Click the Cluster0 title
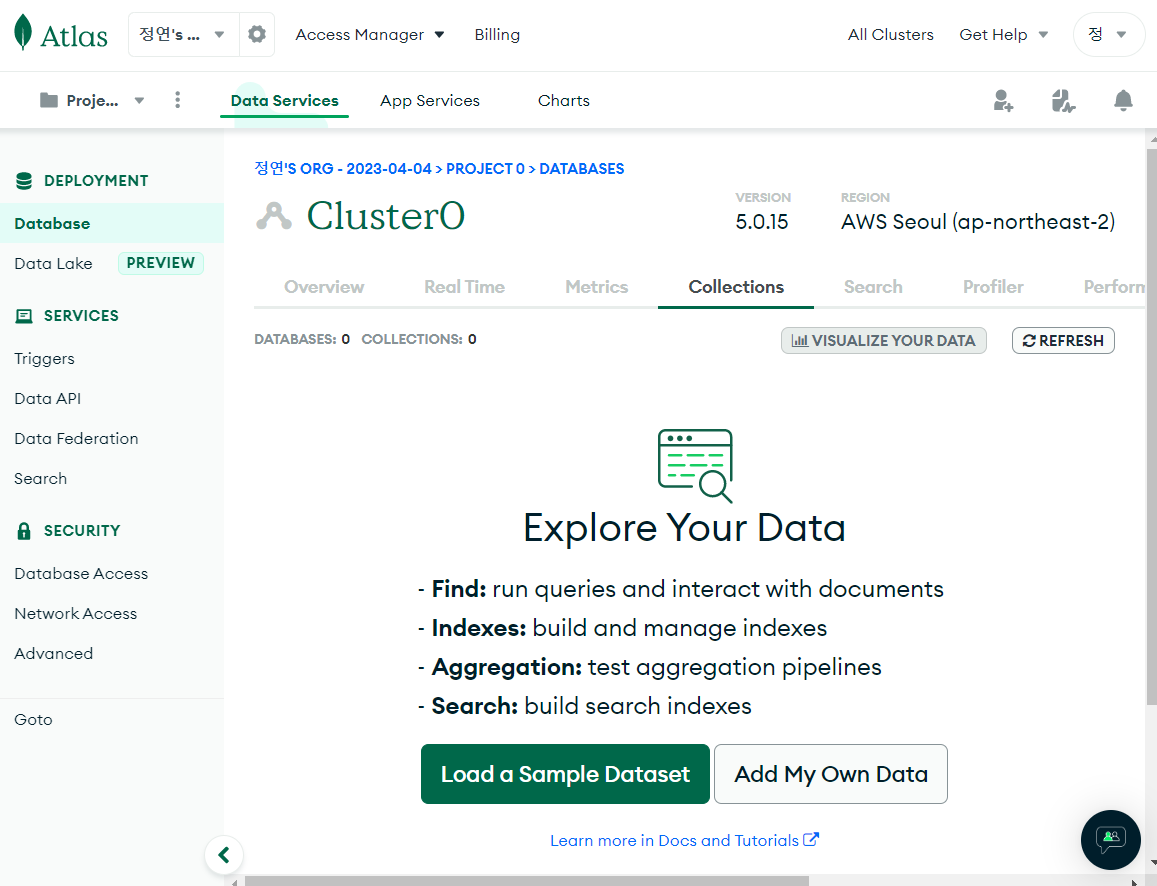 tap(385, 216)
